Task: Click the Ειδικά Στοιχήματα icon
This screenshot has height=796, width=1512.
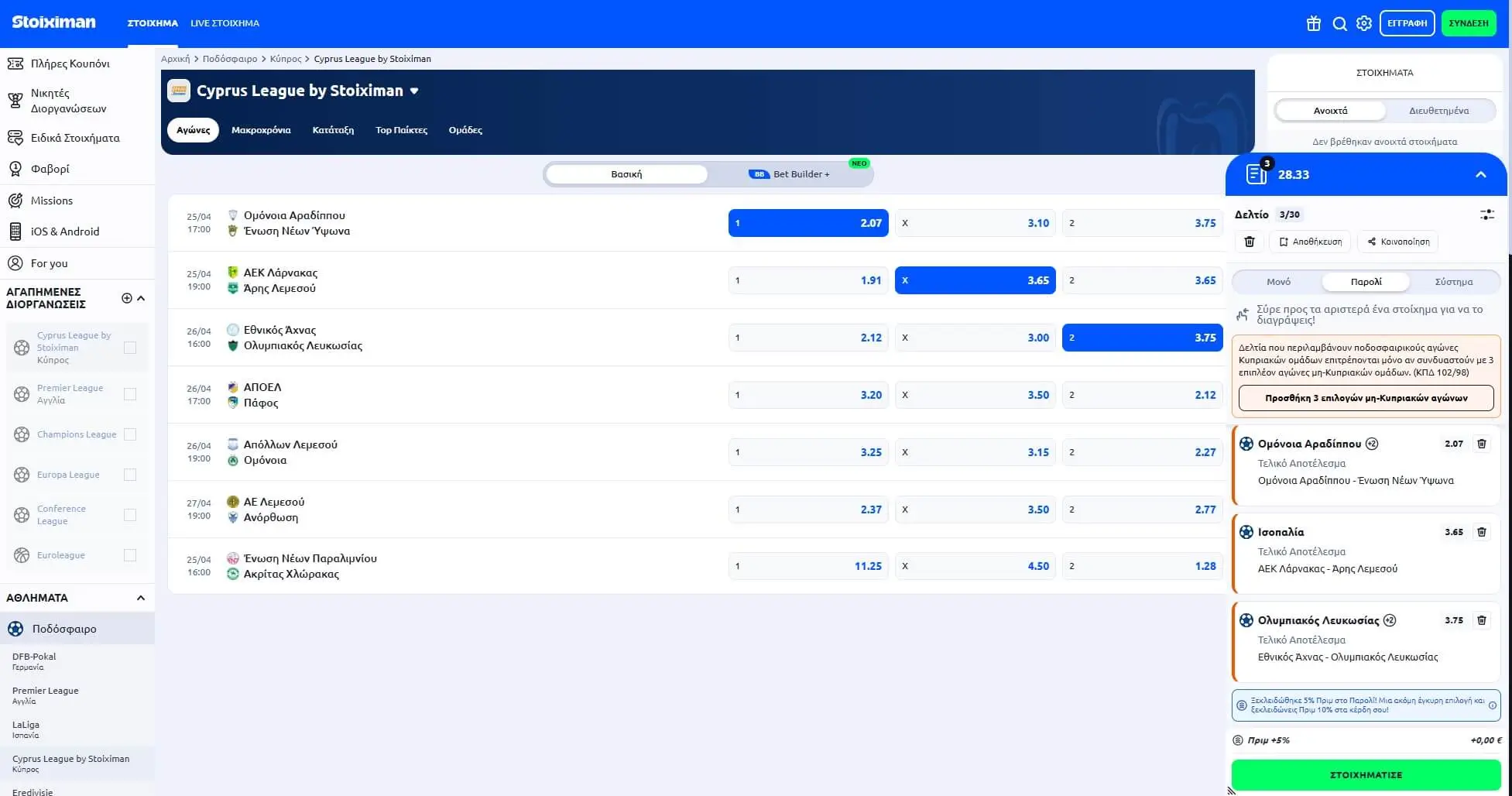Action: 15,138
